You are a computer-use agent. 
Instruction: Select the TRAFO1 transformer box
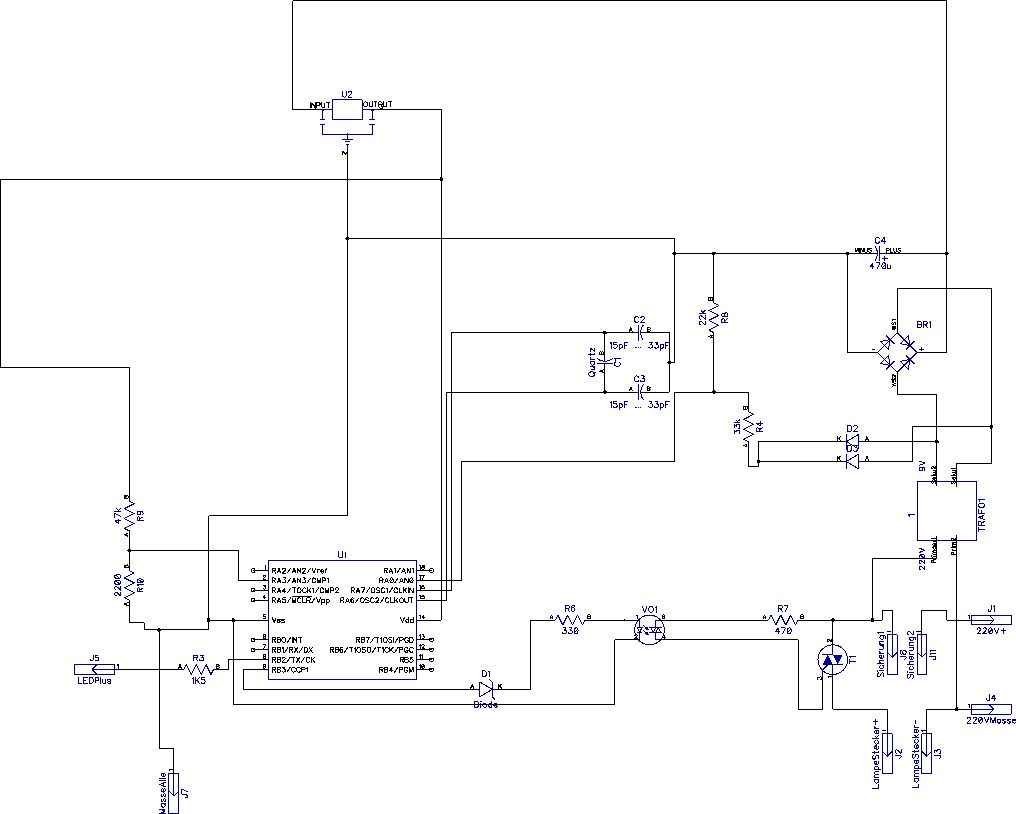[947, 511]
